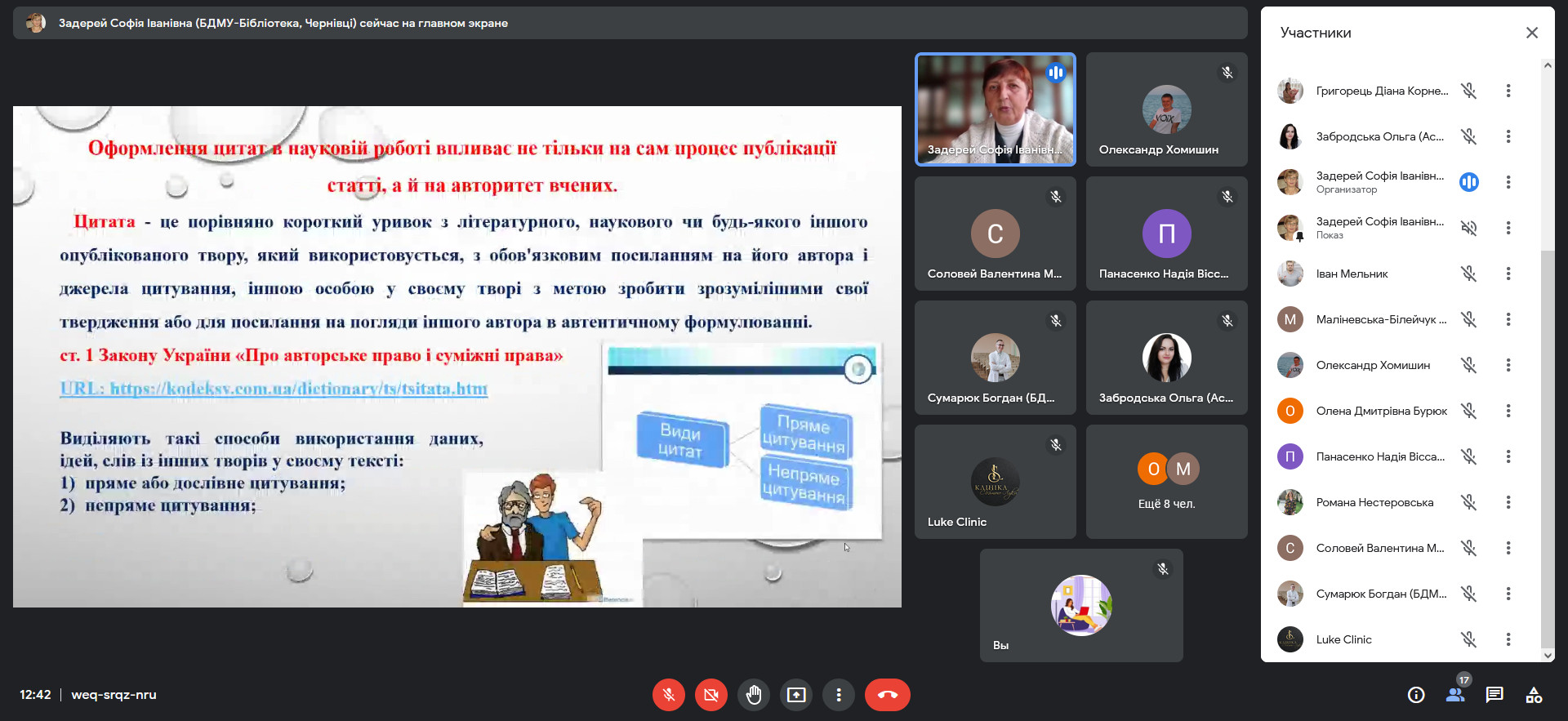Screen dimensions: 1568x721
Task: Open the chat messages panel
Action: [x=1494, y=695]
